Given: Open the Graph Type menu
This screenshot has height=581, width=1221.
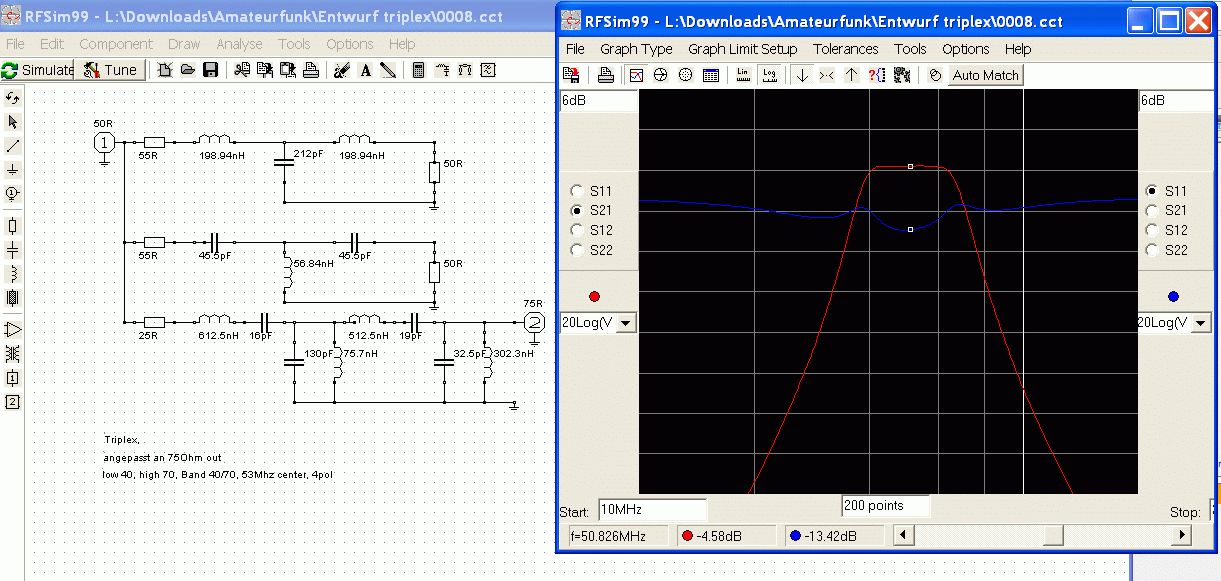Looking at the screenshot, I should click(636, 49).
